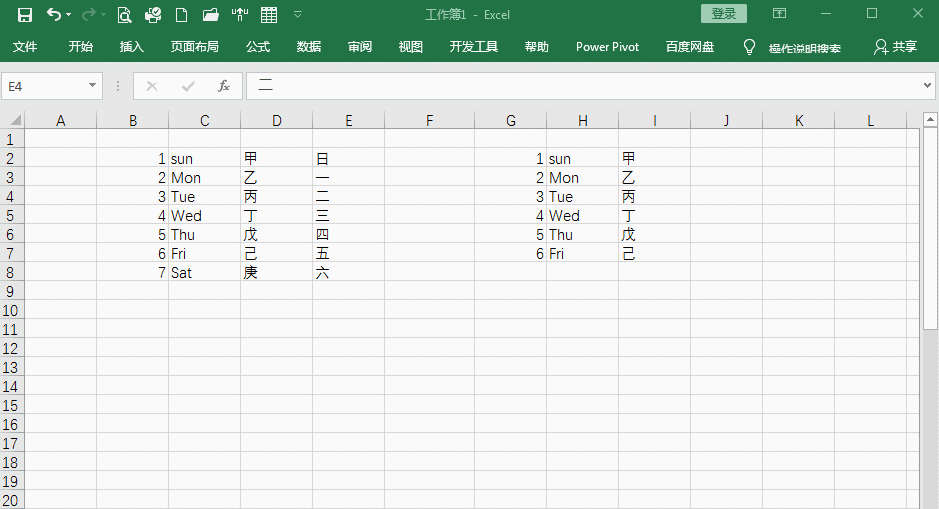Select cell C5 containing Wed
Image resolution: width=939 pixels, height=509 pixels.
pos(205,216)
